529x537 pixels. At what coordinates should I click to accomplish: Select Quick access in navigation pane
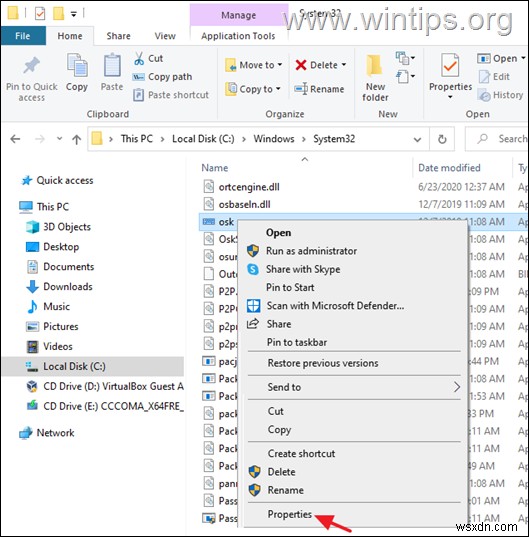(x=57, y=180)
